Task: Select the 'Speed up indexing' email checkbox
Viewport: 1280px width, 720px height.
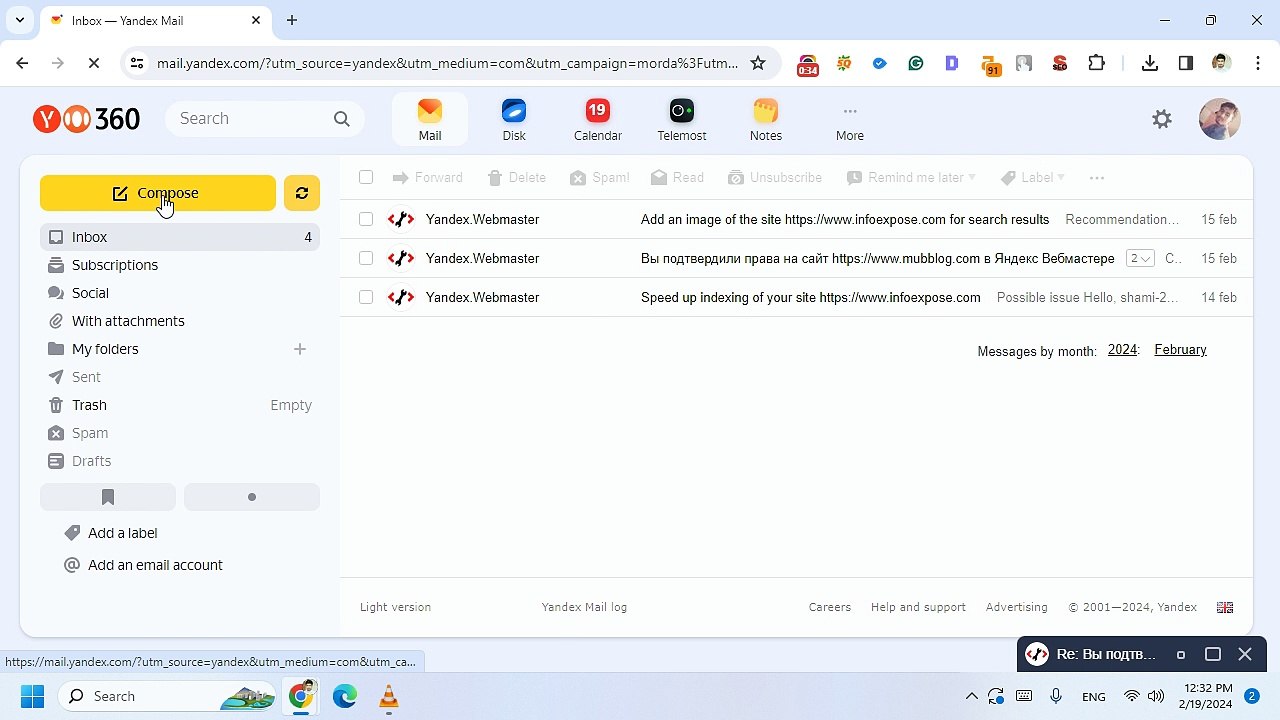Action: 366,297
